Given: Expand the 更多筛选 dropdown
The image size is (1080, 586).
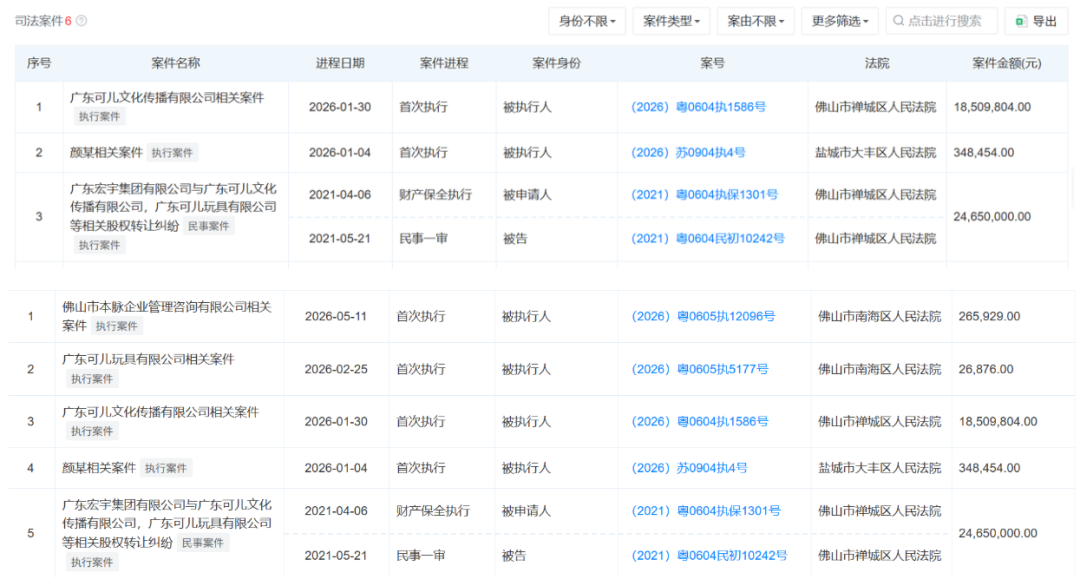Looking at the screenshot, I should [x=840, y=21].
